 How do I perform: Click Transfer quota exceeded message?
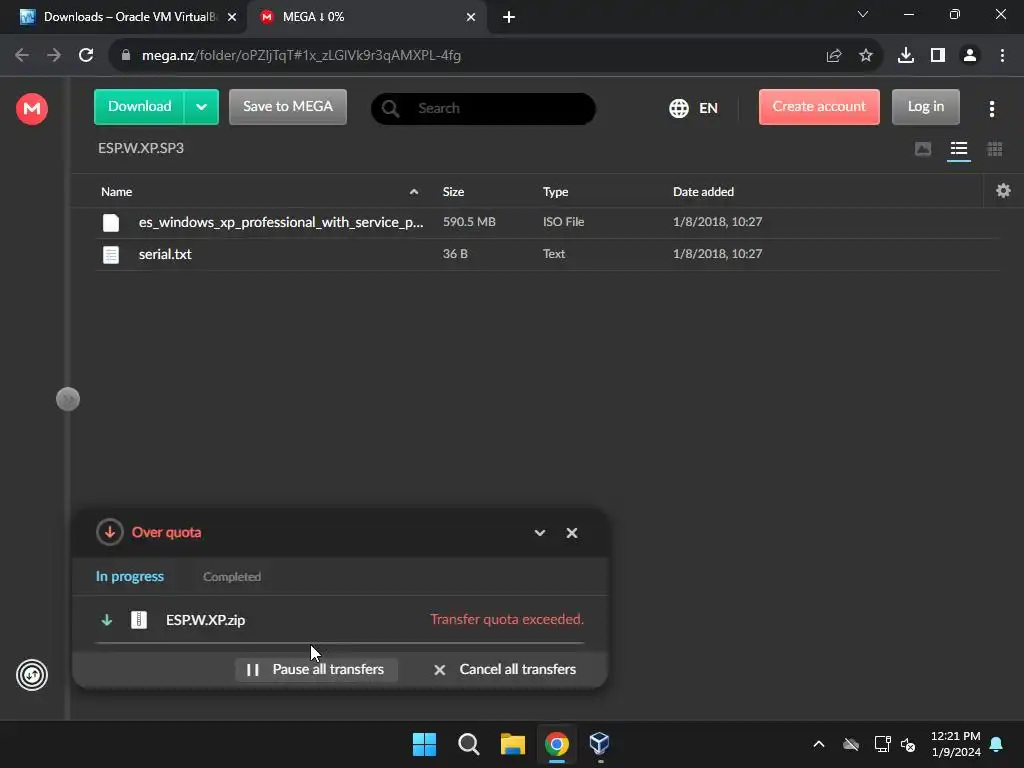507,619
